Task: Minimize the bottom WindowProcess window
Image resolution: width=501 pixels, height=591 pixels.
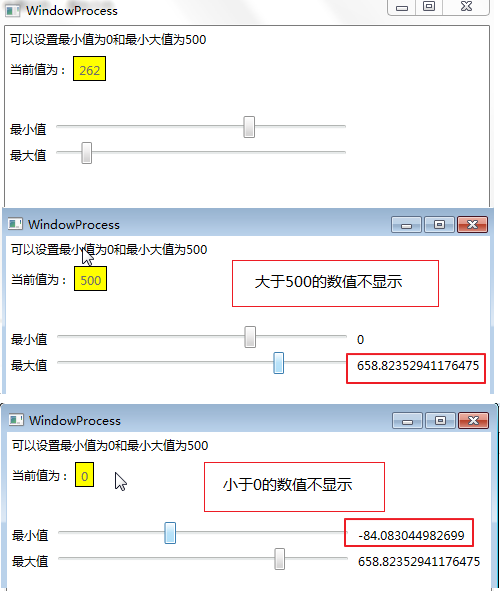Action: click(407, 421)
